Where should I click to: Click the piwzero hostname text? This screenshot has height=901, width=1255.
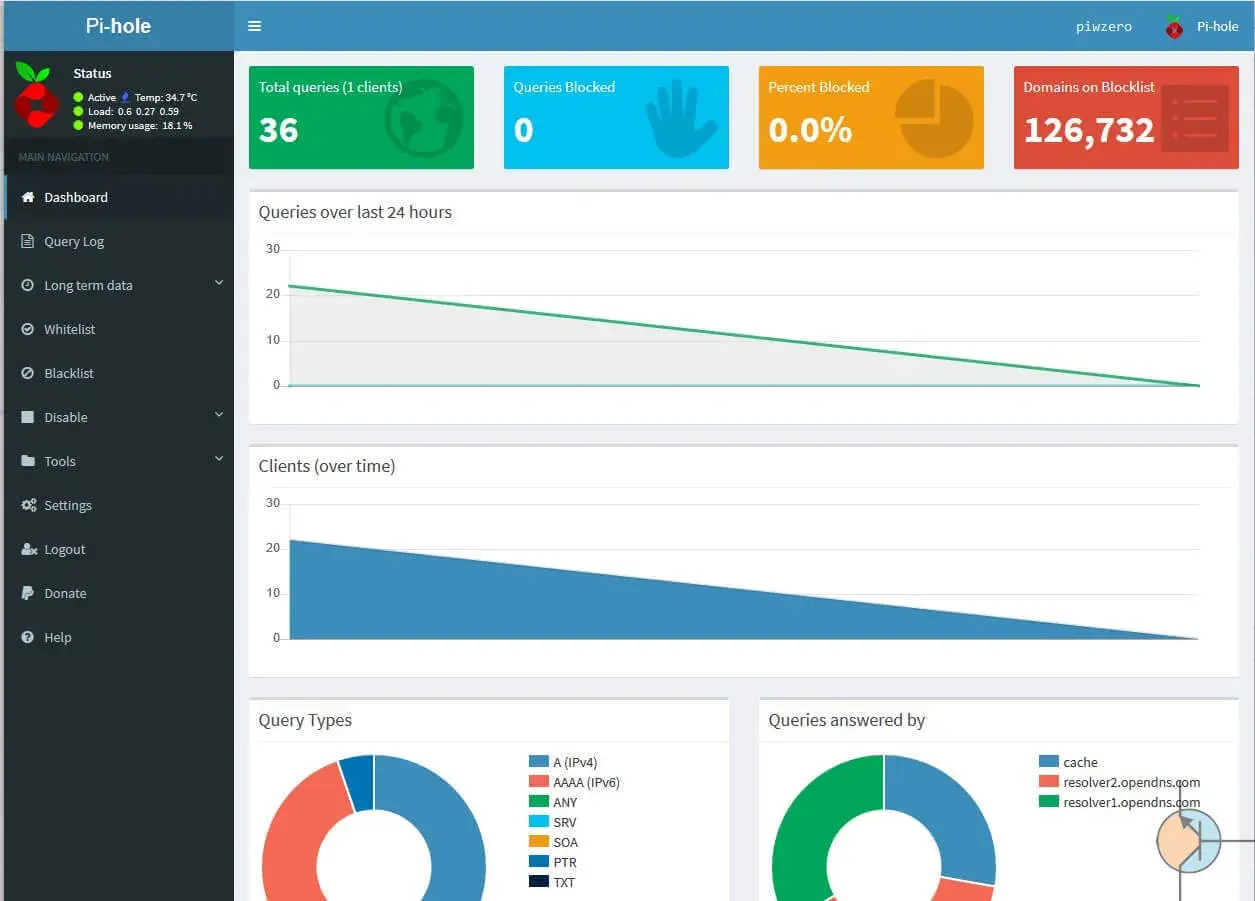coord(1104,27)
